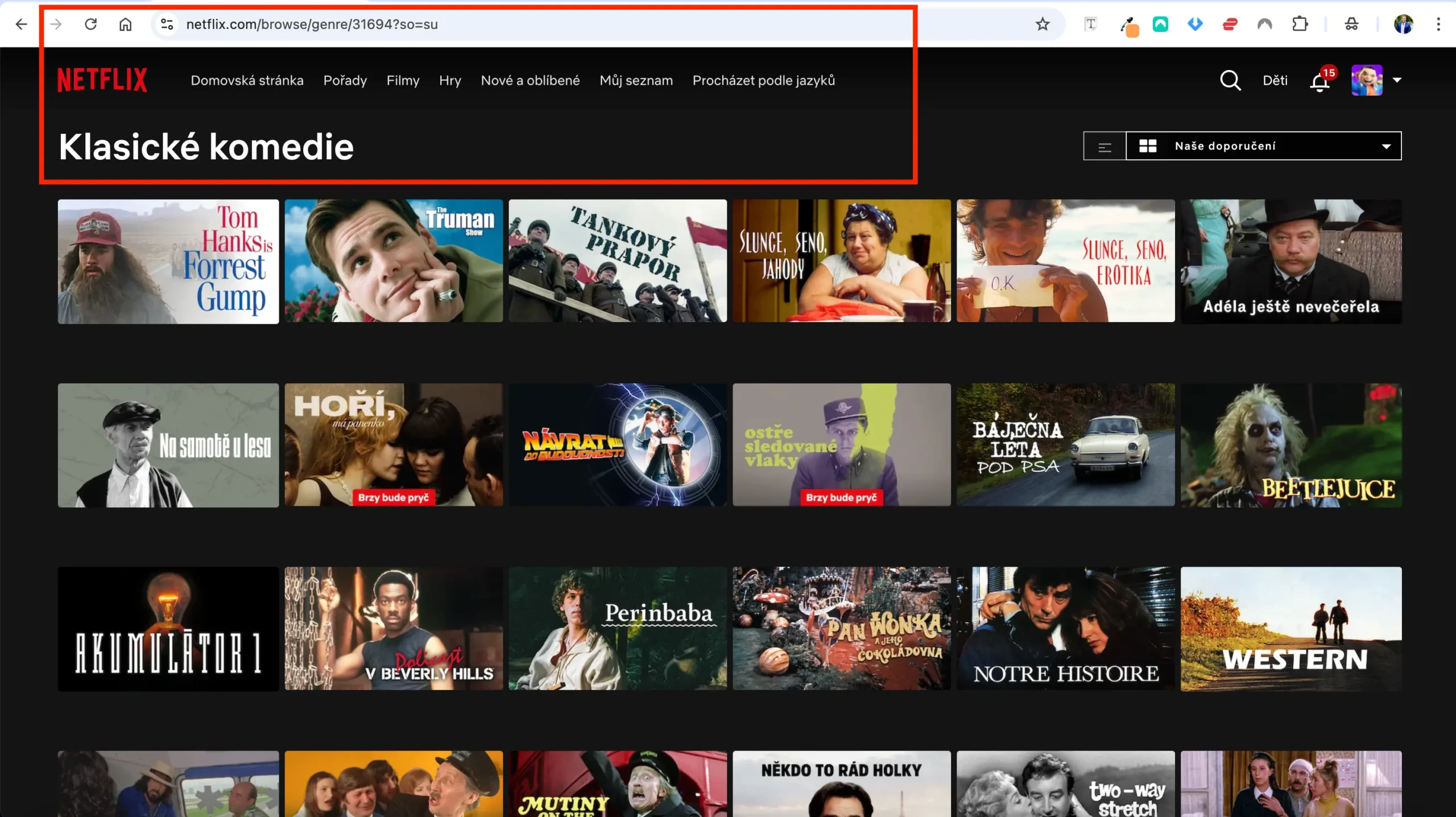This screenshot has width=1456, height=817.
Task: Open the Naše doporučení sorting dropdown
Action: pos(1263,146)
